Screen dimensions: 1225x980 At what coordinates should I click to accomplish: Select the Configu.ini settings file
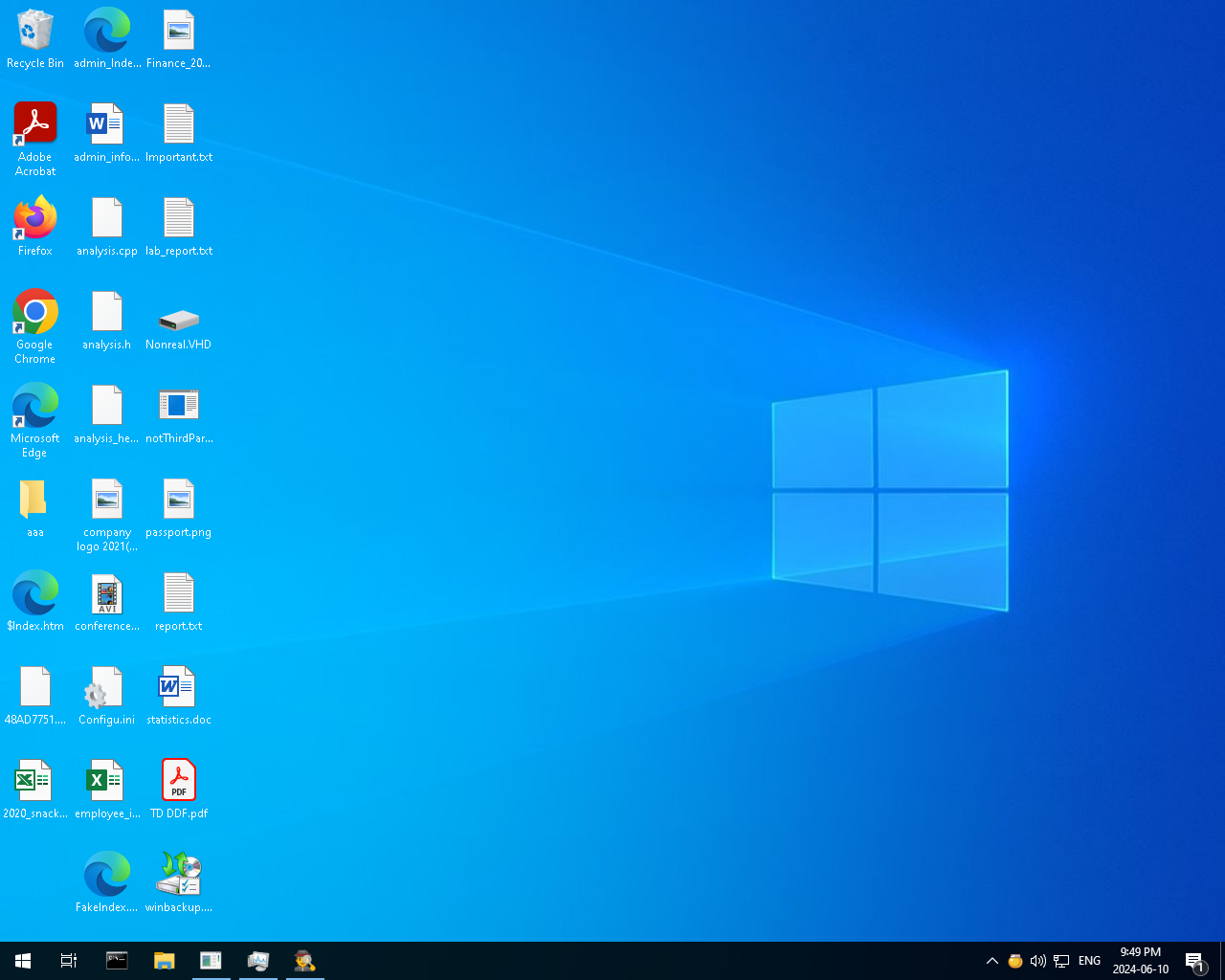107,696
